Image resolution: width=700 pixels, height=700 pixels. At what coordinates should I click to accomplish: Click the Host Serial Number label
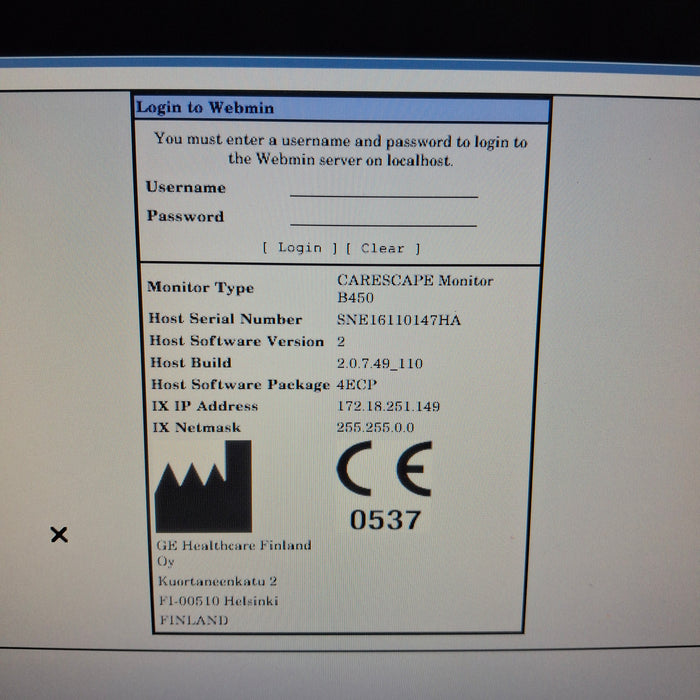(x=225, y=319)
